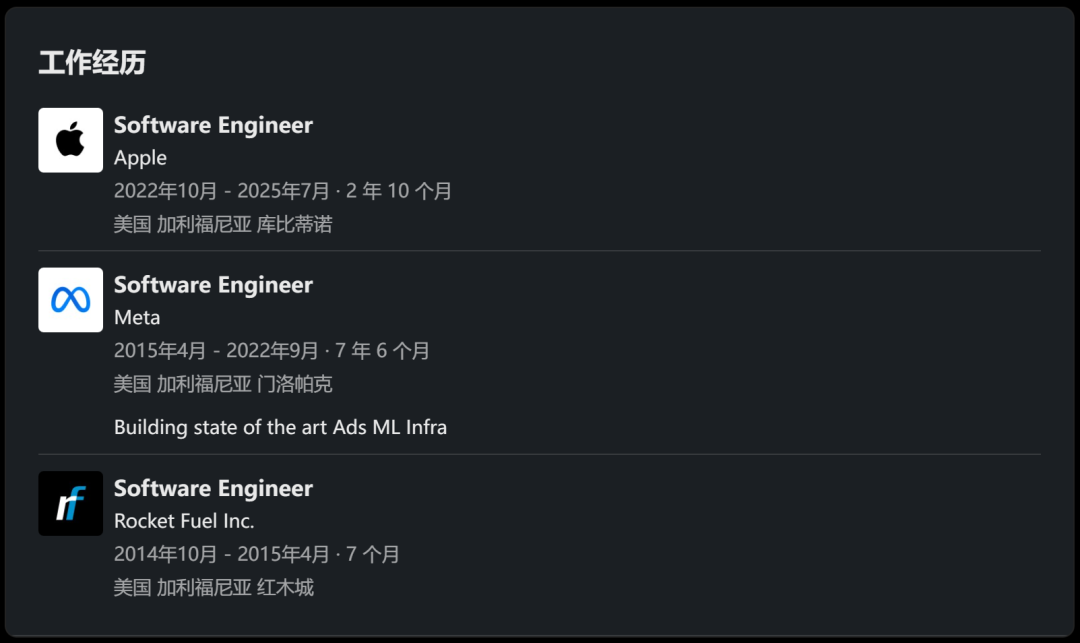
Task: Open the Software Engineer role at Apple
Action: (x=213, y=125)
